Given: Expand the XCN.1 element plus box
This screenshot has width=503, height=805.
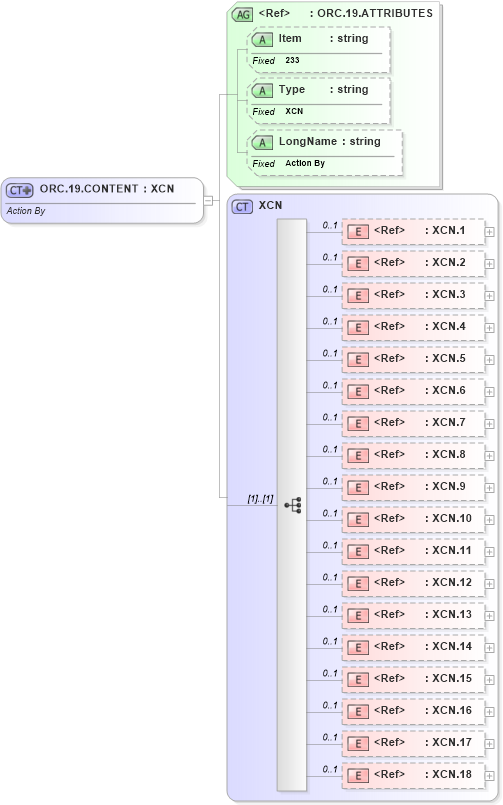Looking at the screenshot, I should pyautogui.click(x=490, y=232).
